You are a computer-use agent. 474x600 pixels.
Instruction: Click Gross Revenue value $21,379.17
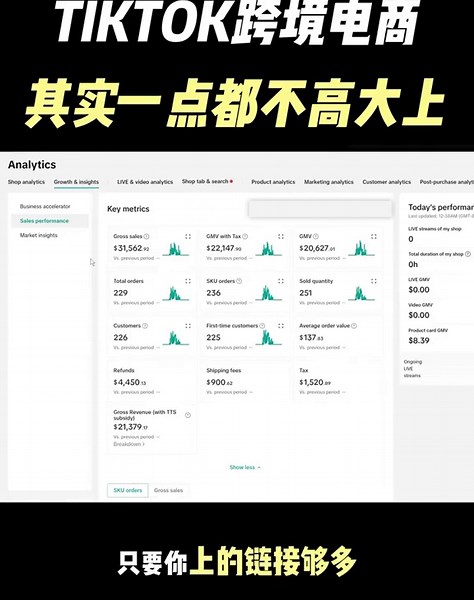(x=130, y=427)
